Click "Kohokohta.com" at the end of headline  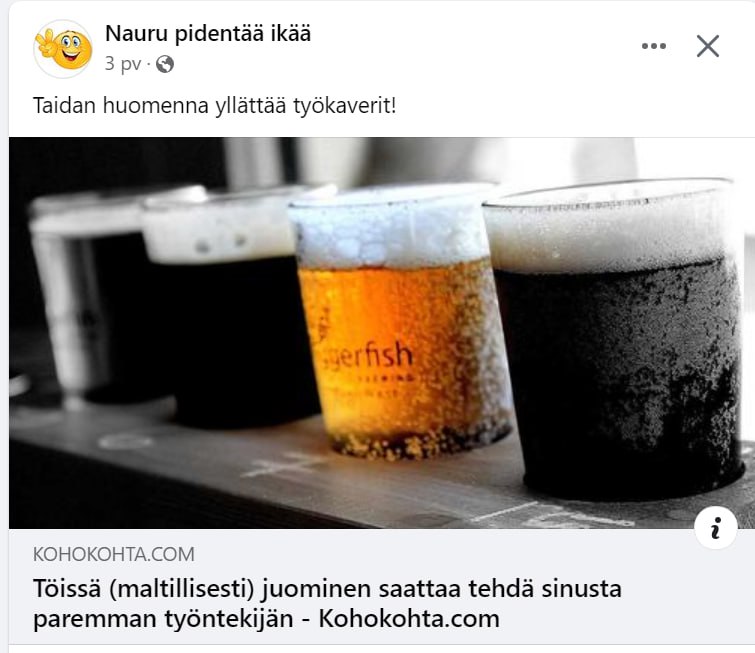(409, 618)
